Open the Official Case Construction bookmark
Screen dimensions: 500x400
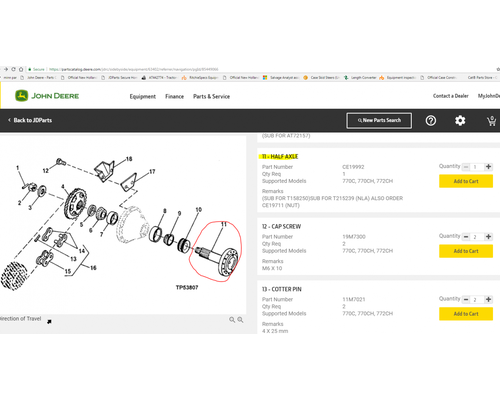pos(439,78)
